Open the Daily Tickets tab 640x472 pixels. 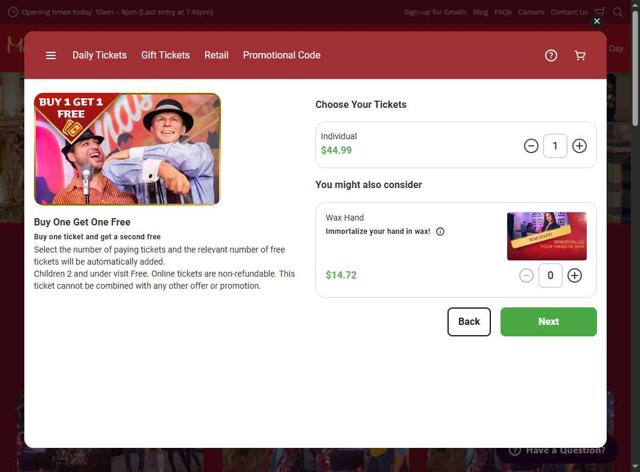pos(99,55)
